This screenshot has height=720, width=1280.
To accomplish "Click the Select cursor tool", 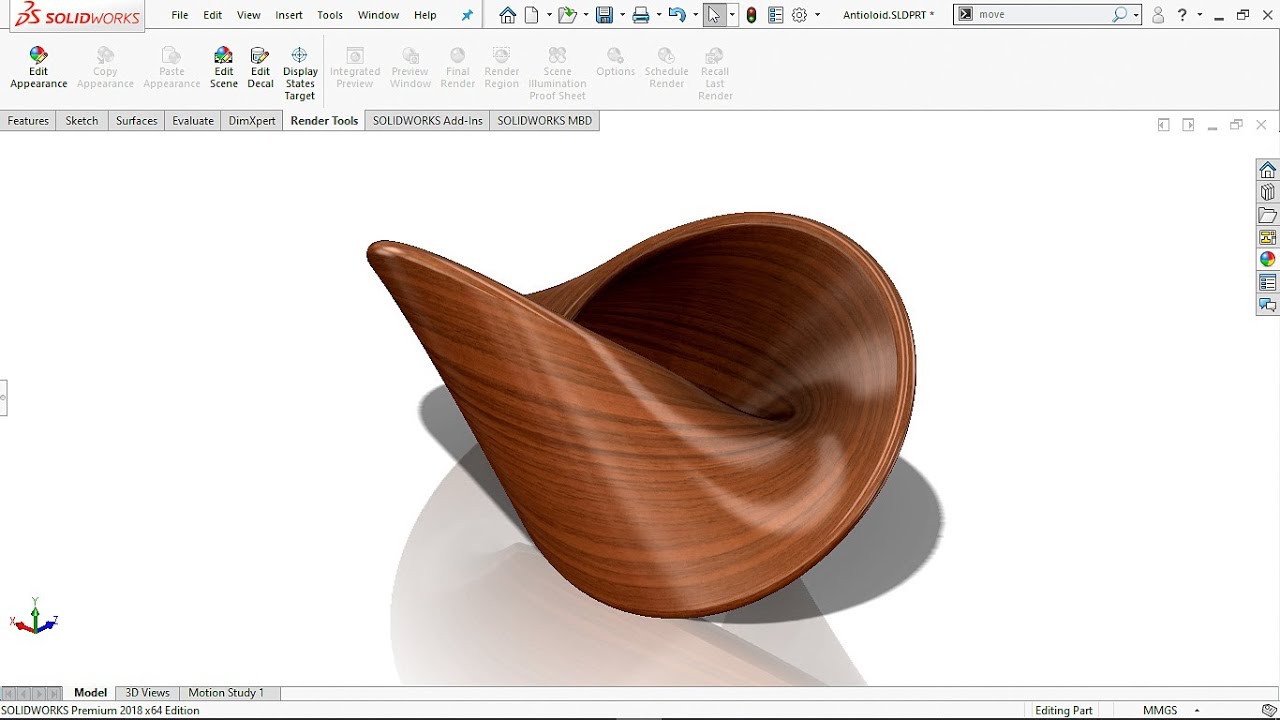I will [714, 15].
